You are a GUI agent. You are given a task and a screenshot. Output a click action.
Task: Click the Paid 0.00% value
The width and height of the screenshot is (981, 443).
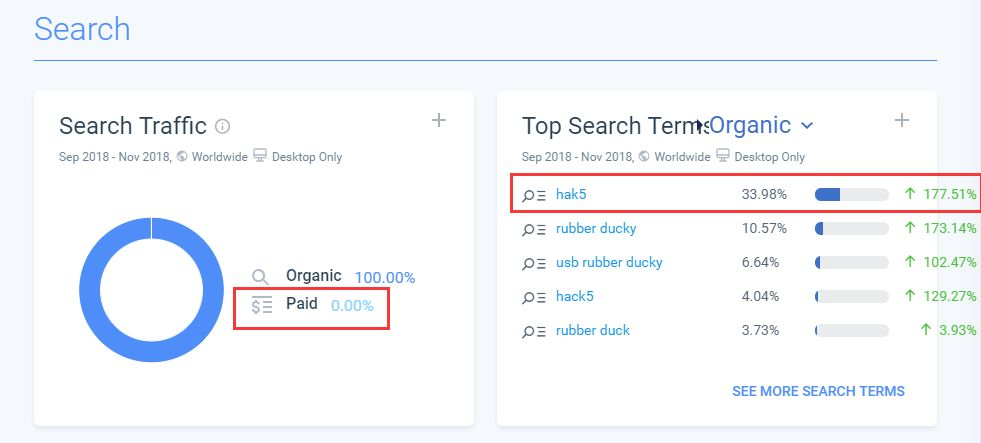pos(352,305)
